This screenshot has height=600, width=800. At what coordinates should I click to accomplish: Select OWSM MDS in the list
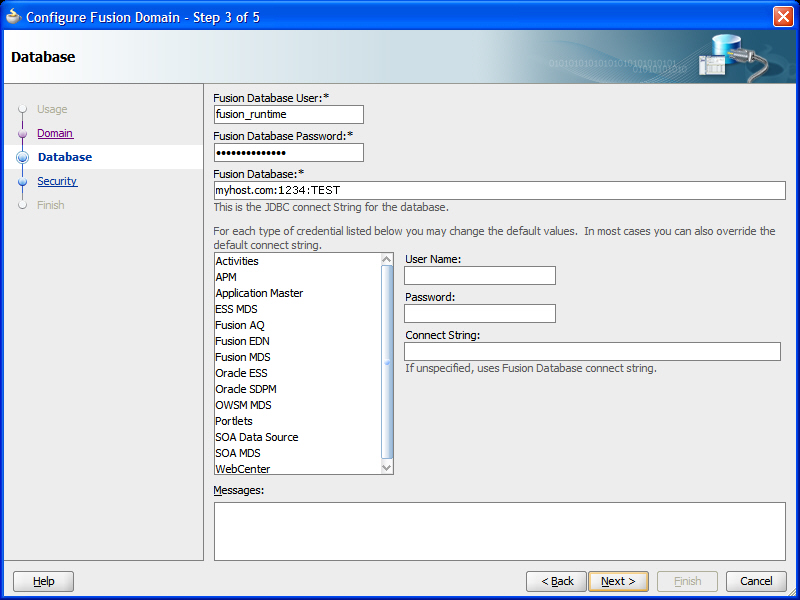coord(298,405)
